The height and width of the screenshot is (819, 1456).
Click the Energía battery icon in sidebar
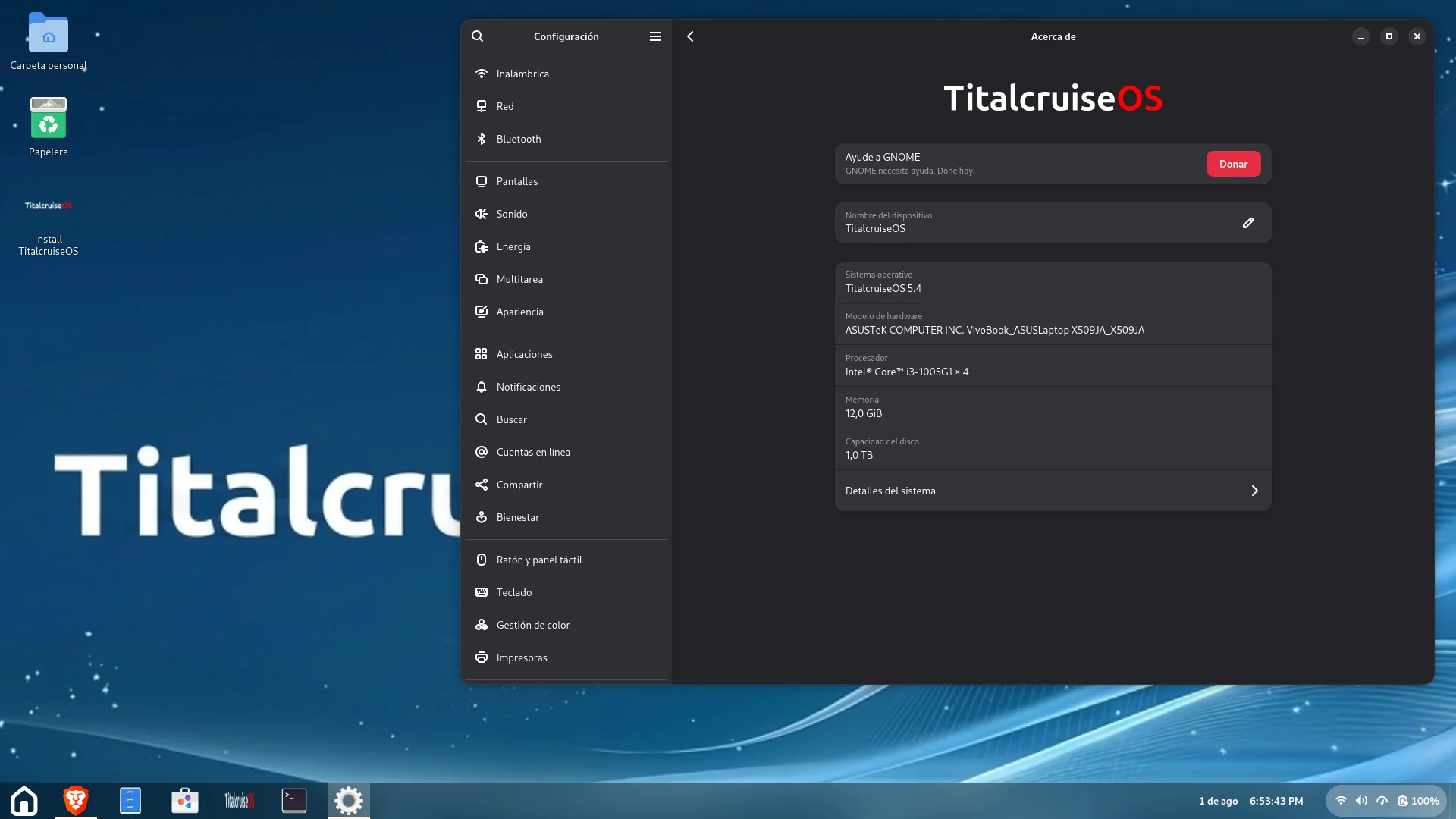pos(482,246)
